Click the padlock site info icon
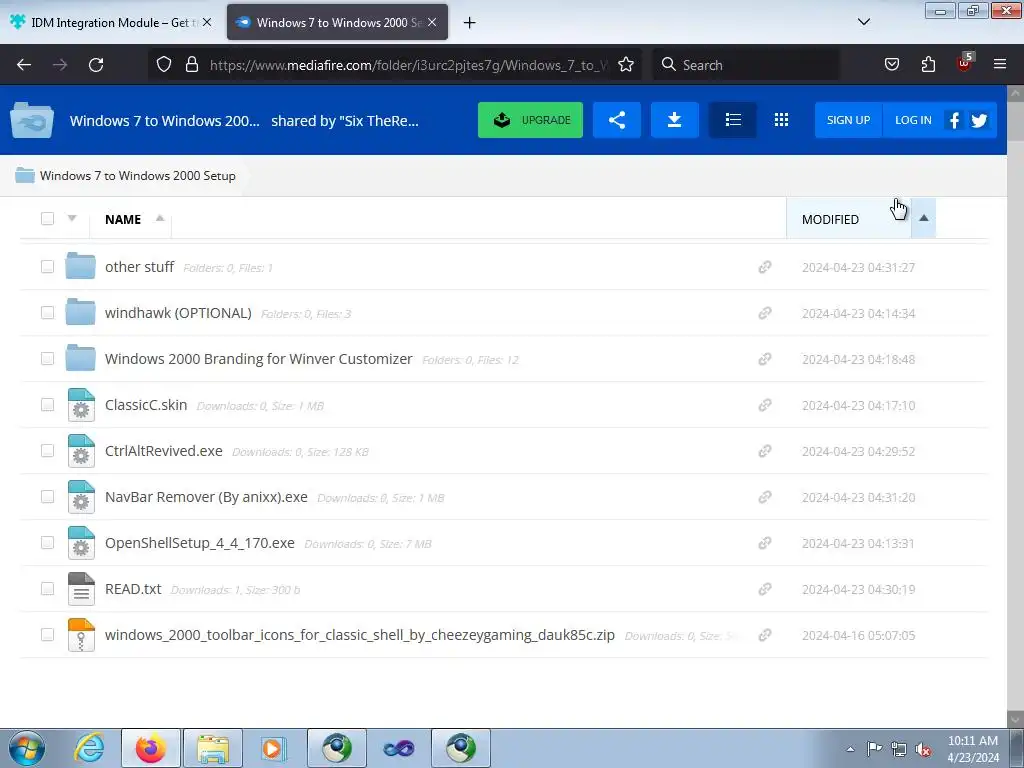The width and height of the screenshot is (1024, 768). coord(191,65)
